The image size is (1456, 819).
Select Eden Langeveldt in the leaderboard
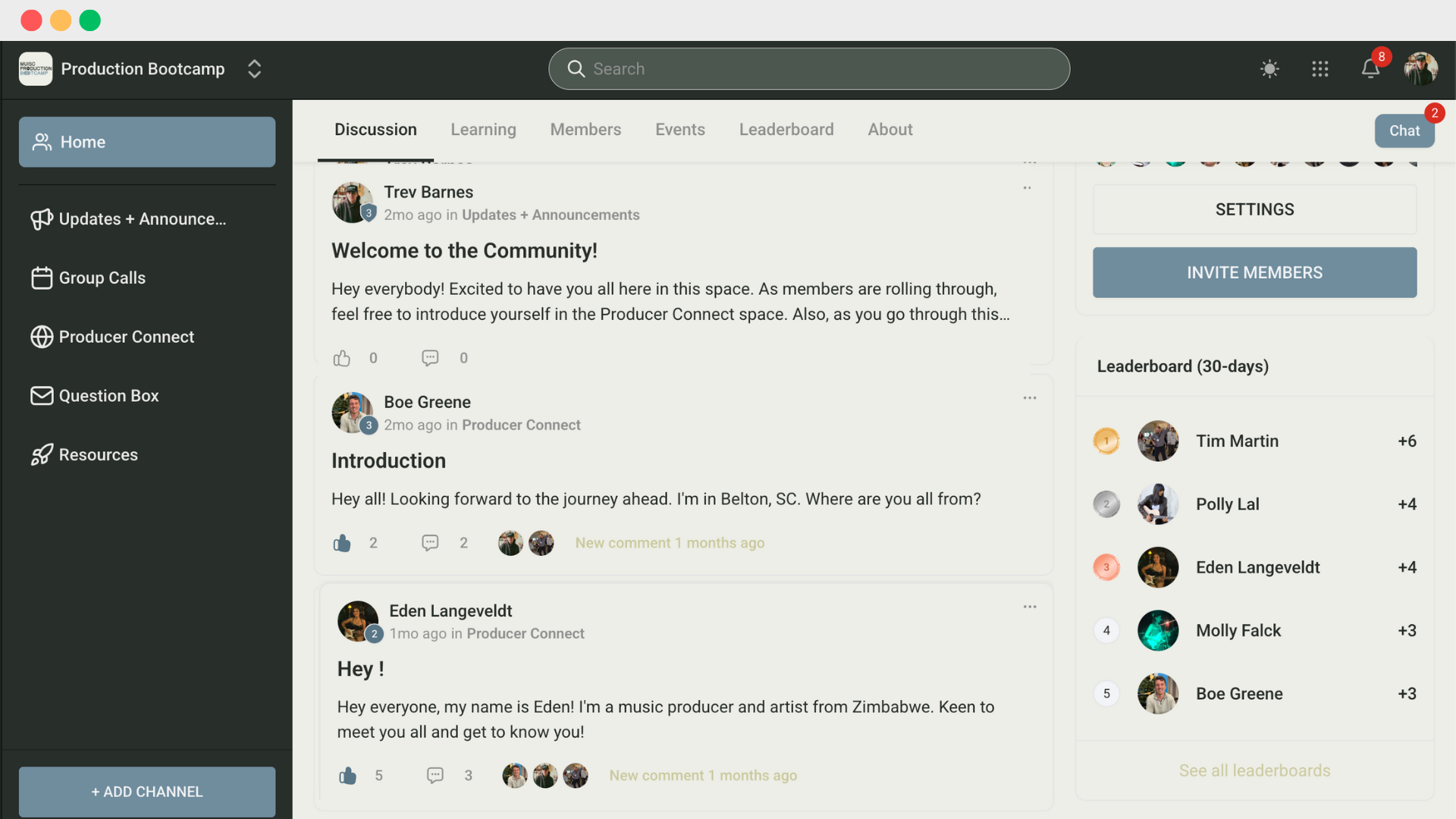[1254, 567]
